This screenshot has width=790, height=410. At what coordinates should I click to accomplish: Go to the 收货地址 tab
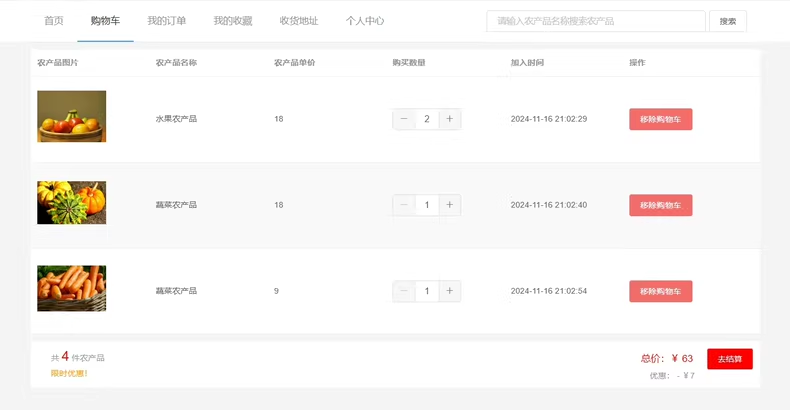coord(299,21)
